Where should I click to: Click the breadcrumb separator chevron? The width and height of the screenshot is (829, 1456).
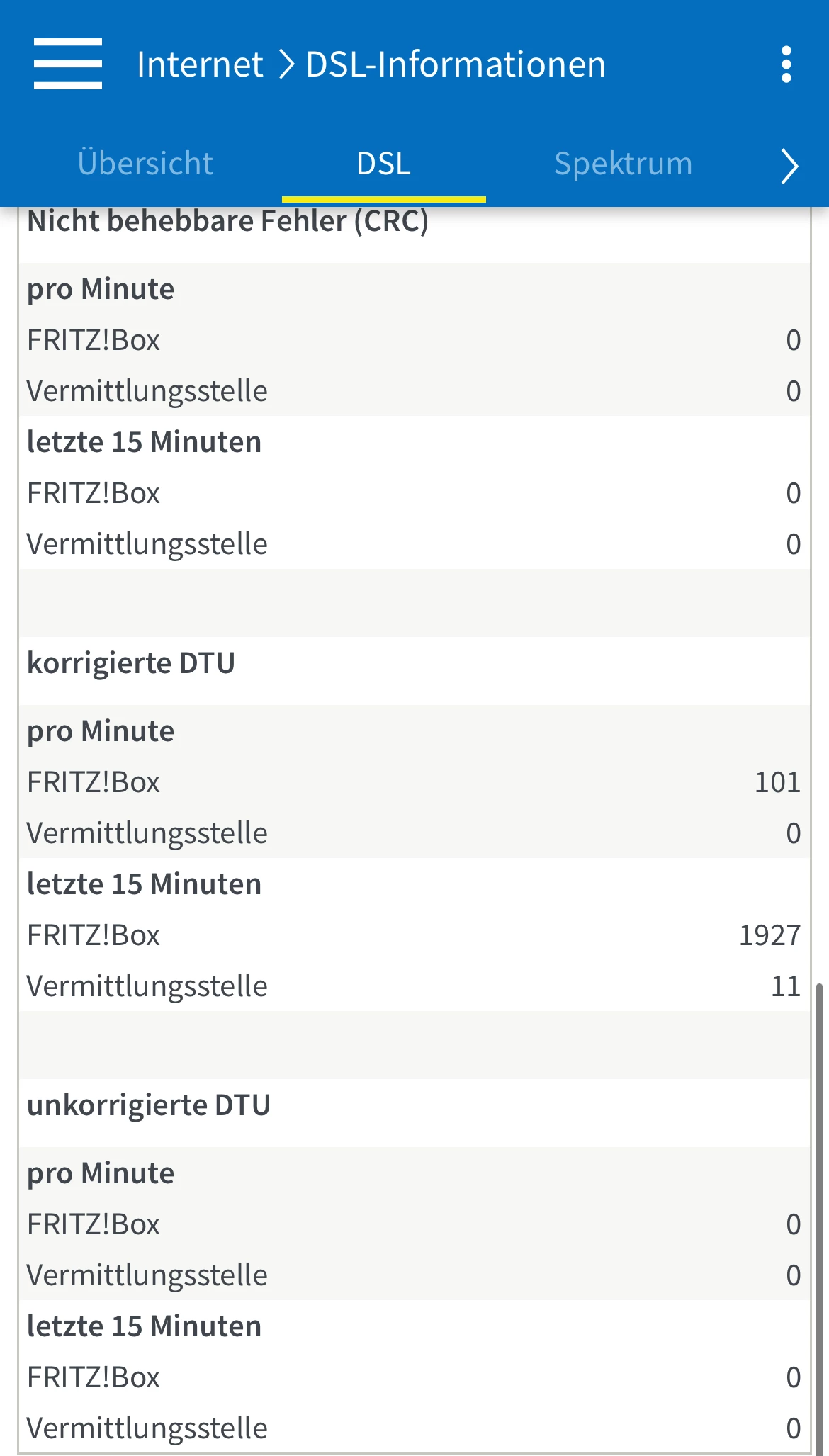pos(286,64)
